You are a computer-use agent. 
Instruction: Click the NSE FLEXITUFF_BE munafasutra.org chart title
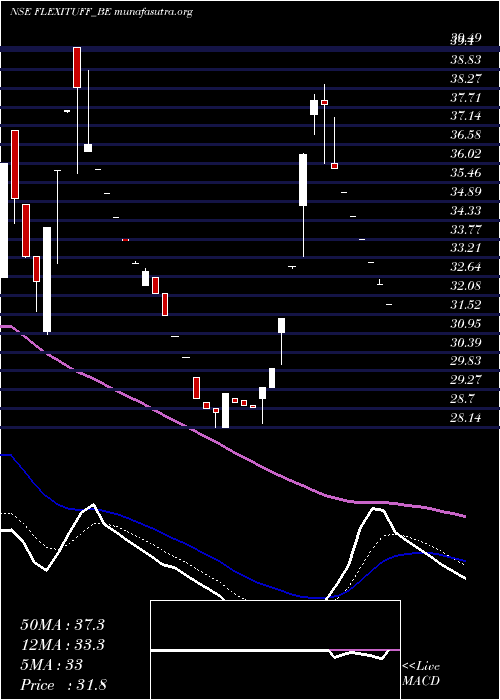coord(101,12)
